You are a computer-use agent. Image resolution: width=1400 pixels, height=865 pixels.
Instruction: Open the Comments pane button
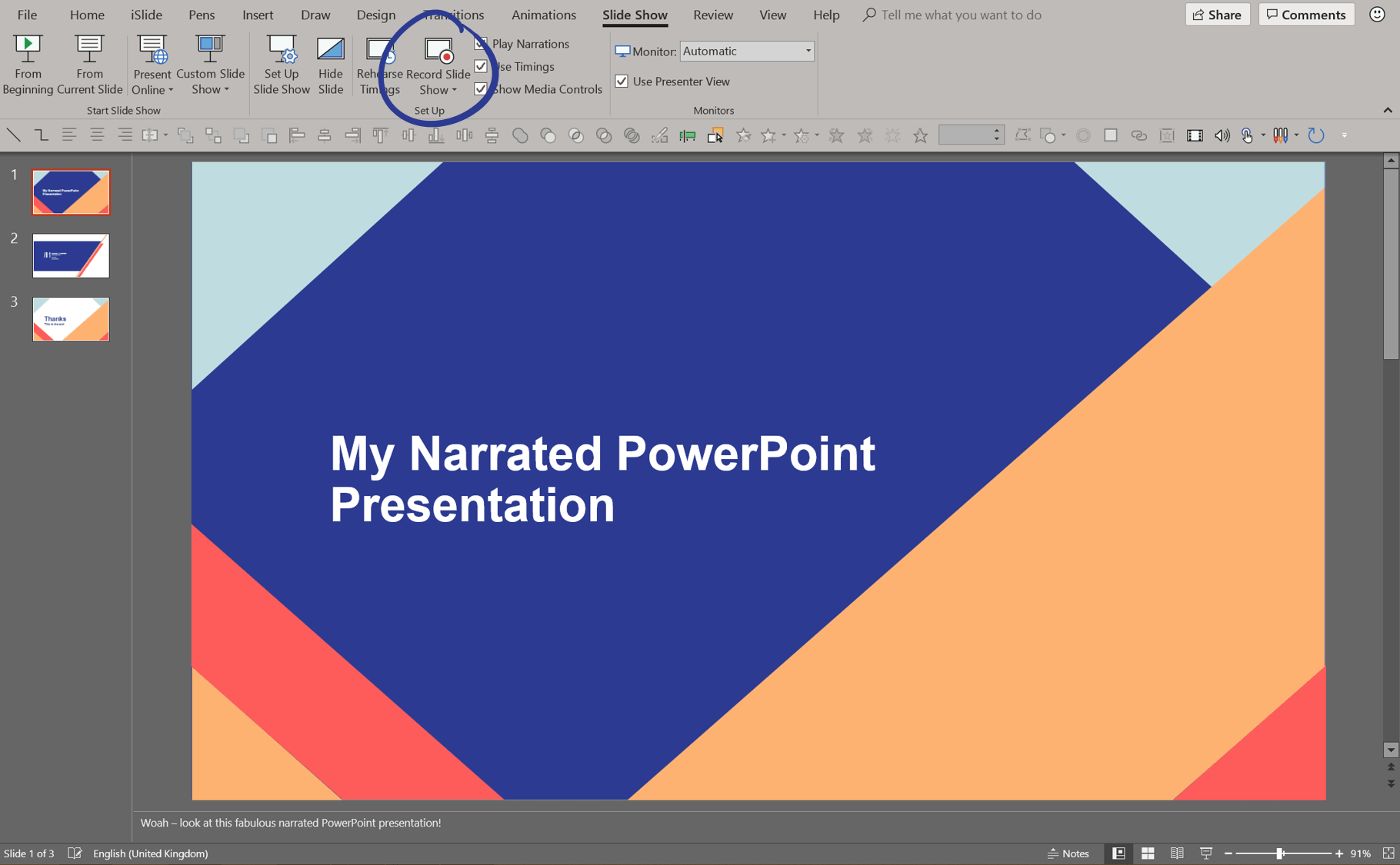pyautogui.click(x=1305, y=15)
